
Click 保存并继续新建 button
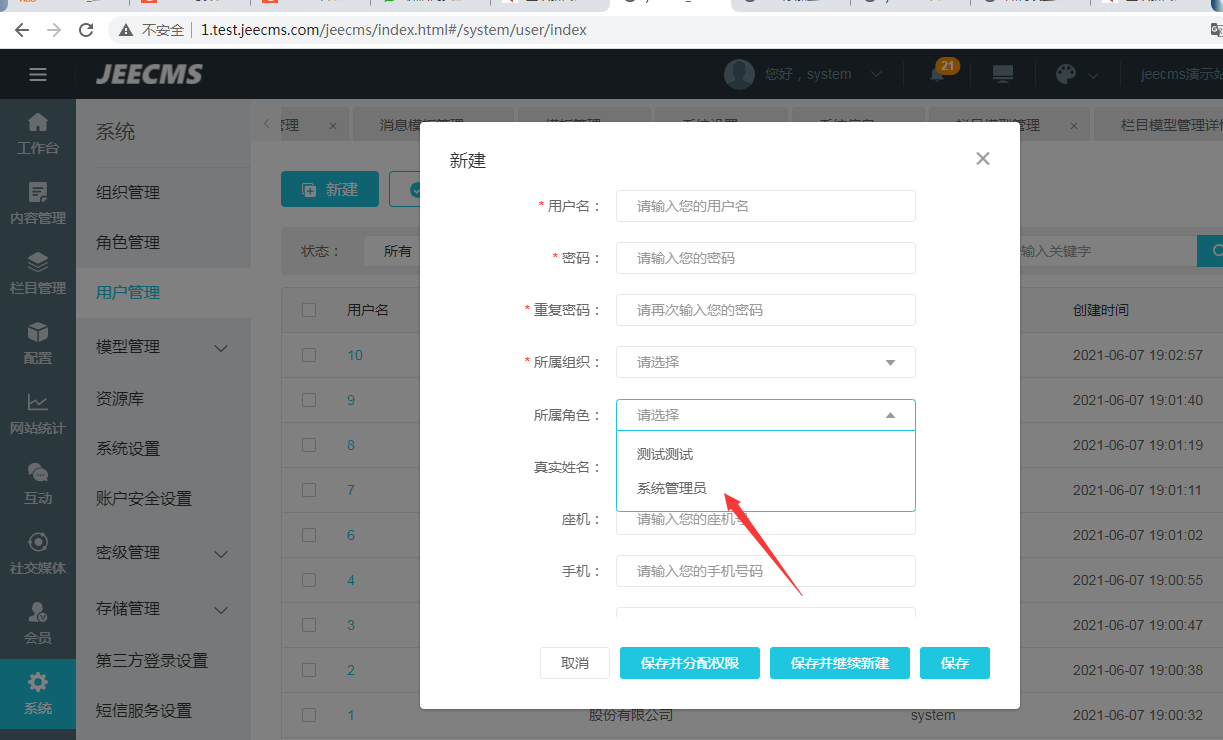[840, 663]
